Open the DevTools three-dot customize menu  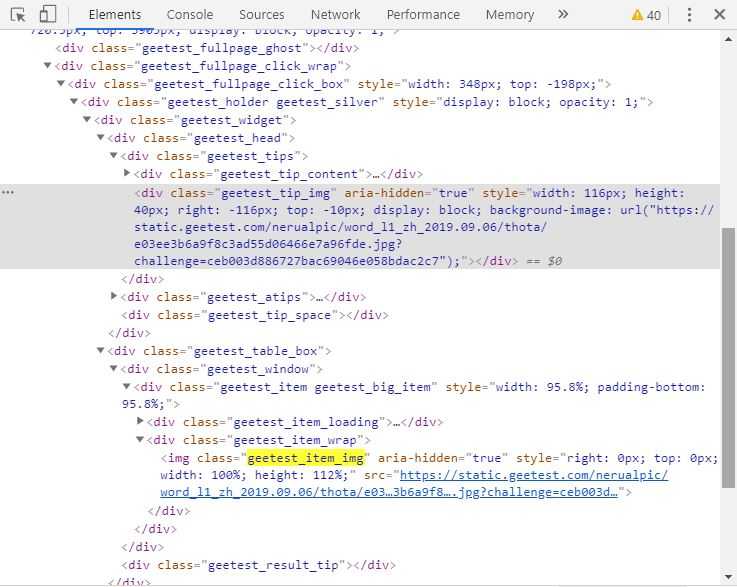[689, 15]
